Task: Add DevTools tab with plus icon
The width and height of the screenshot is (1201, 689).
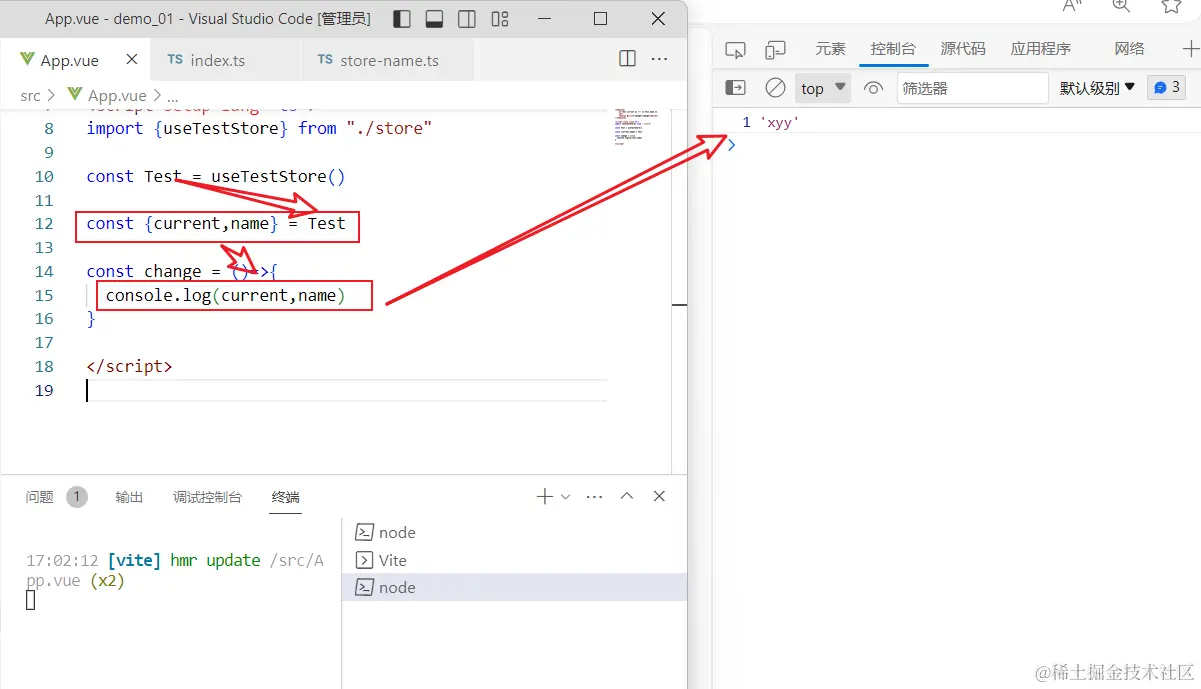Action: [1190, 48]
